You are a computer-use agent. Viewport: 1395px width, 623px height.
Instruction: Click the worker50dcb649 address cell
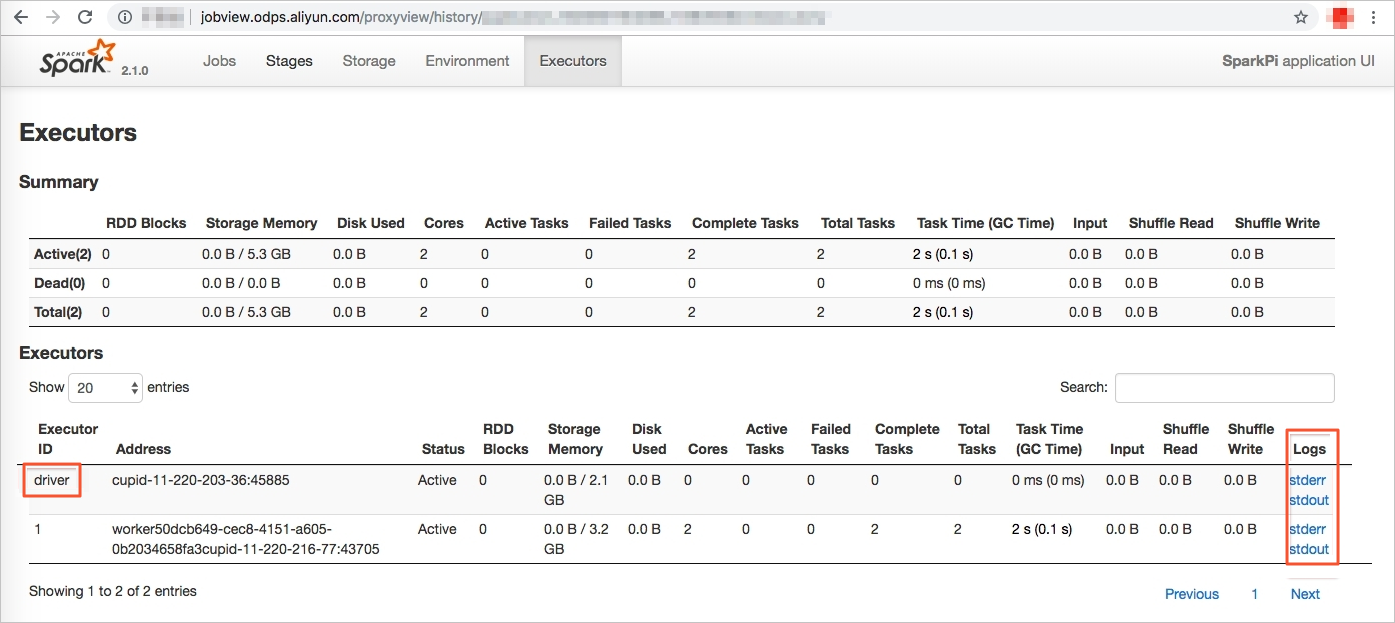pyautogui.click(x=245, y=539)
